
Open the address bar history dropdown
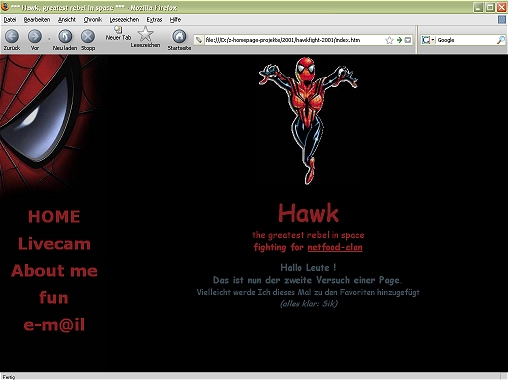tap(408, 40)
